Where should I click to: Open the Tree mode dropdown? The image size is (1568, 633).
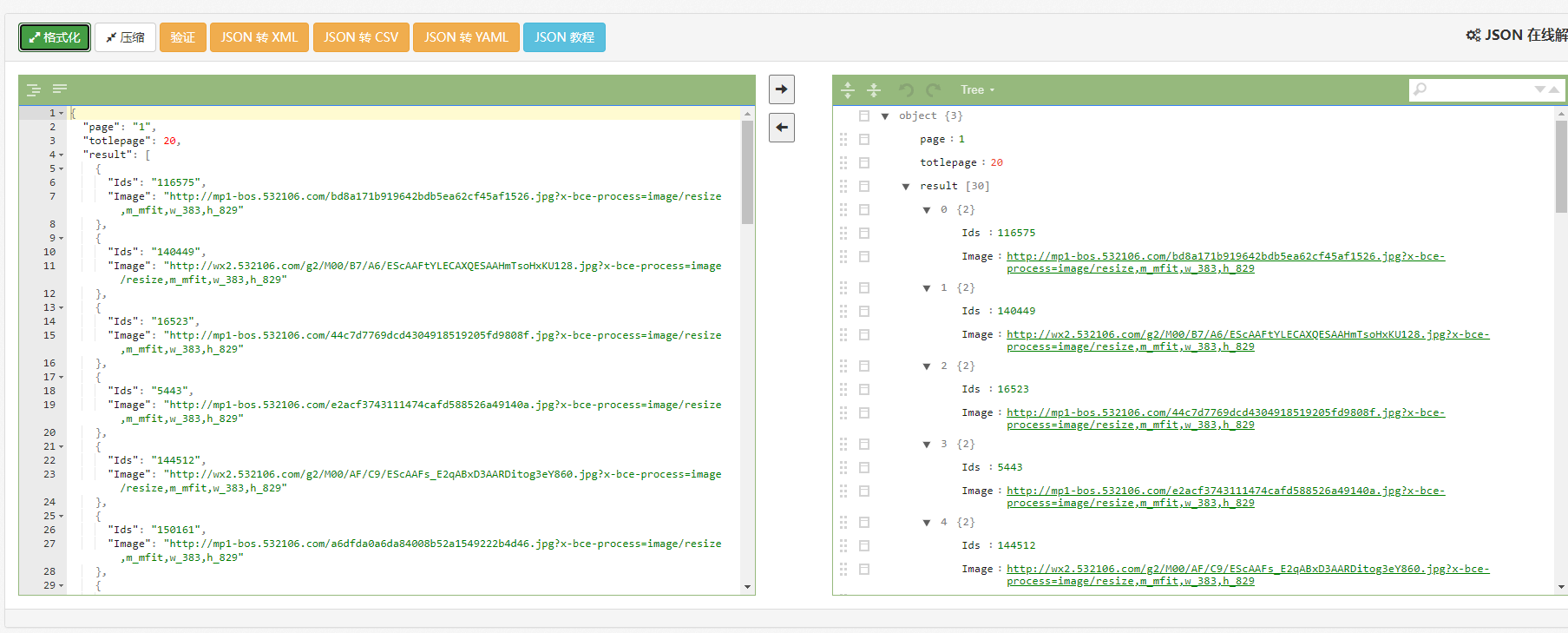977,89
